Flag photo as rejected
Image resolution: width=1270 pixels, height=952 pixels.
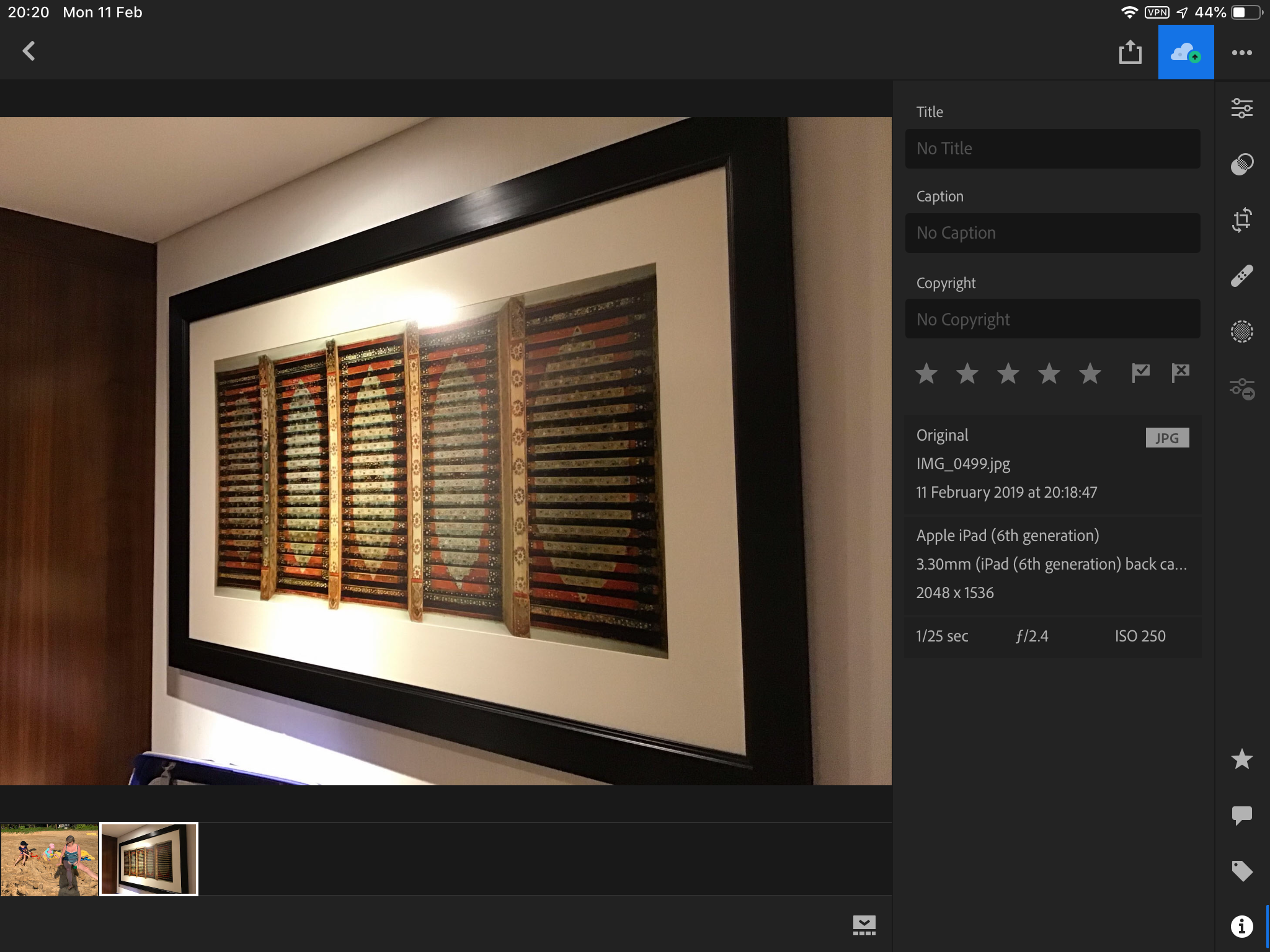click(x=1180, y=373)
